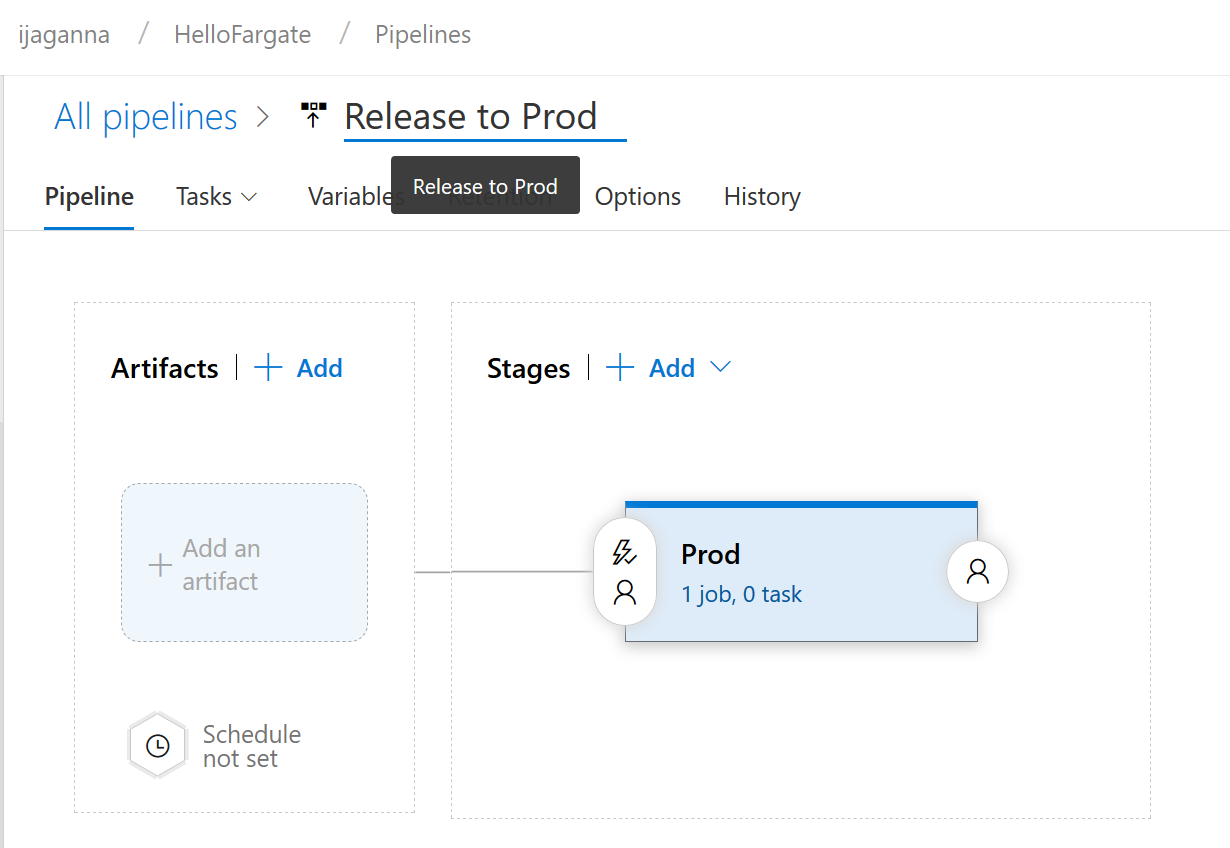Click the All pipelines breadcrumb link
1230x848 pixels.
[146, 117]
